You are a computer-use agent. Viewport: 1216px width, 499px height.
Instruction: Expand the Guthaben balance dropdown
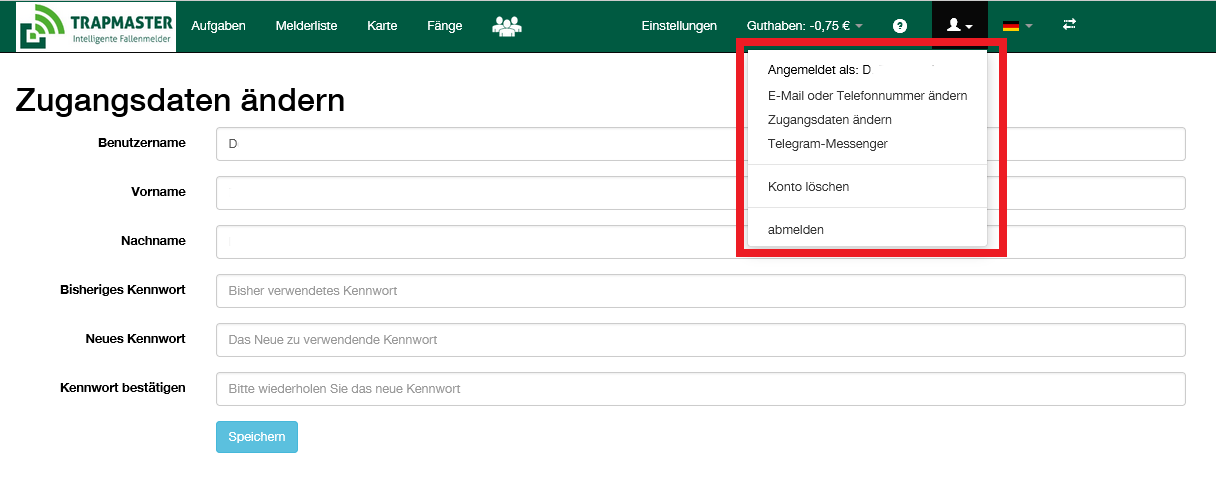point(804,26)
